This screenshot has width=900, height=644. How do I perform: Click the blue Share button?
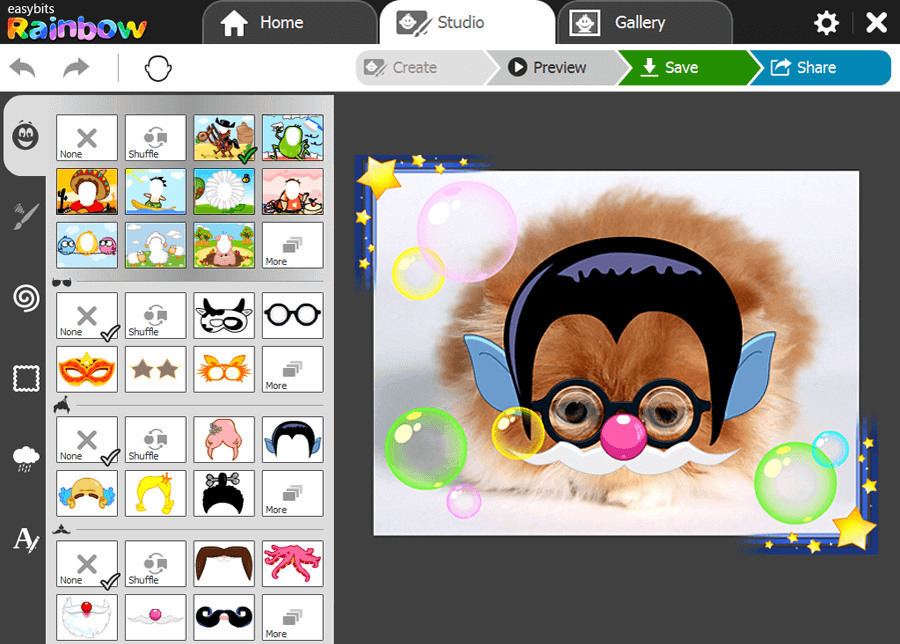pos(816,68)
